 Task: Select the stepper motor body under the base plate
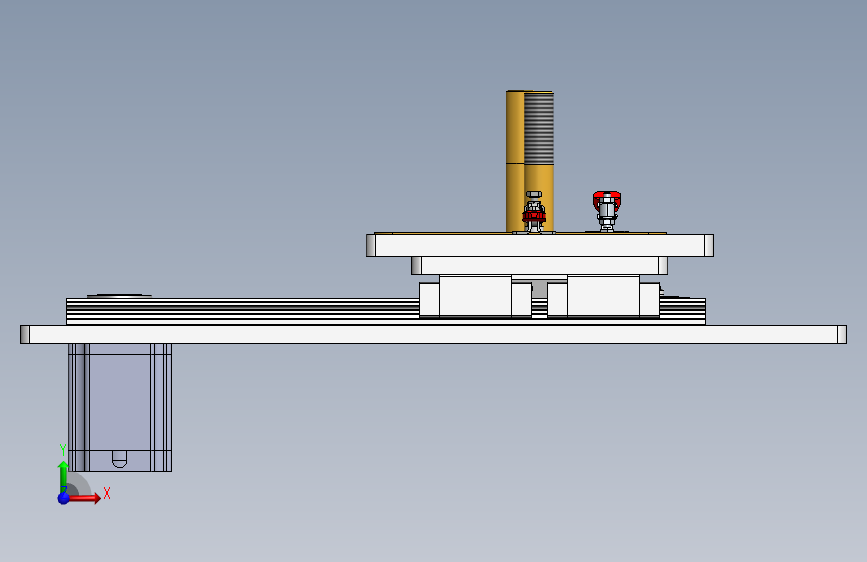(x=120, y=408)
